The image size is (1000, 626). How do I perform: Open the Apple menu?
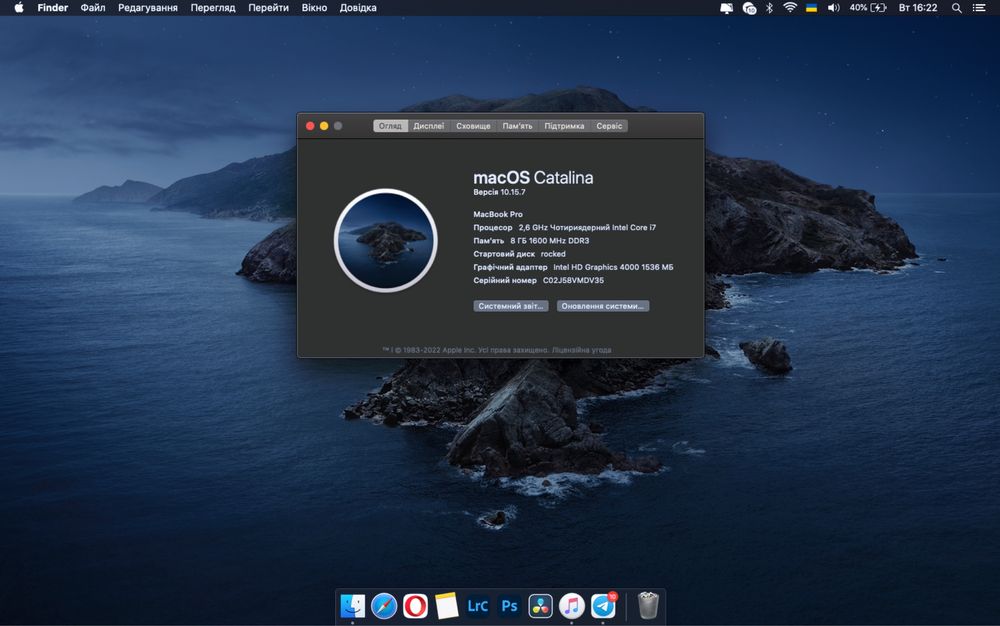(x=19, y=8)
